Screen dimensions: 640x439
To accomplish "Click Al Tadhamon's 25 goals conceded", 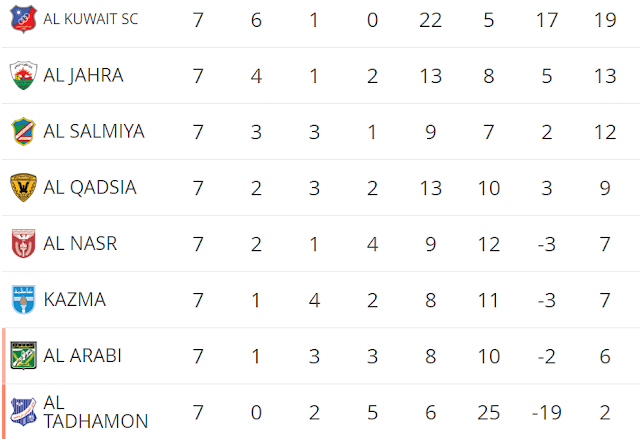I will [x=488, y=412].
